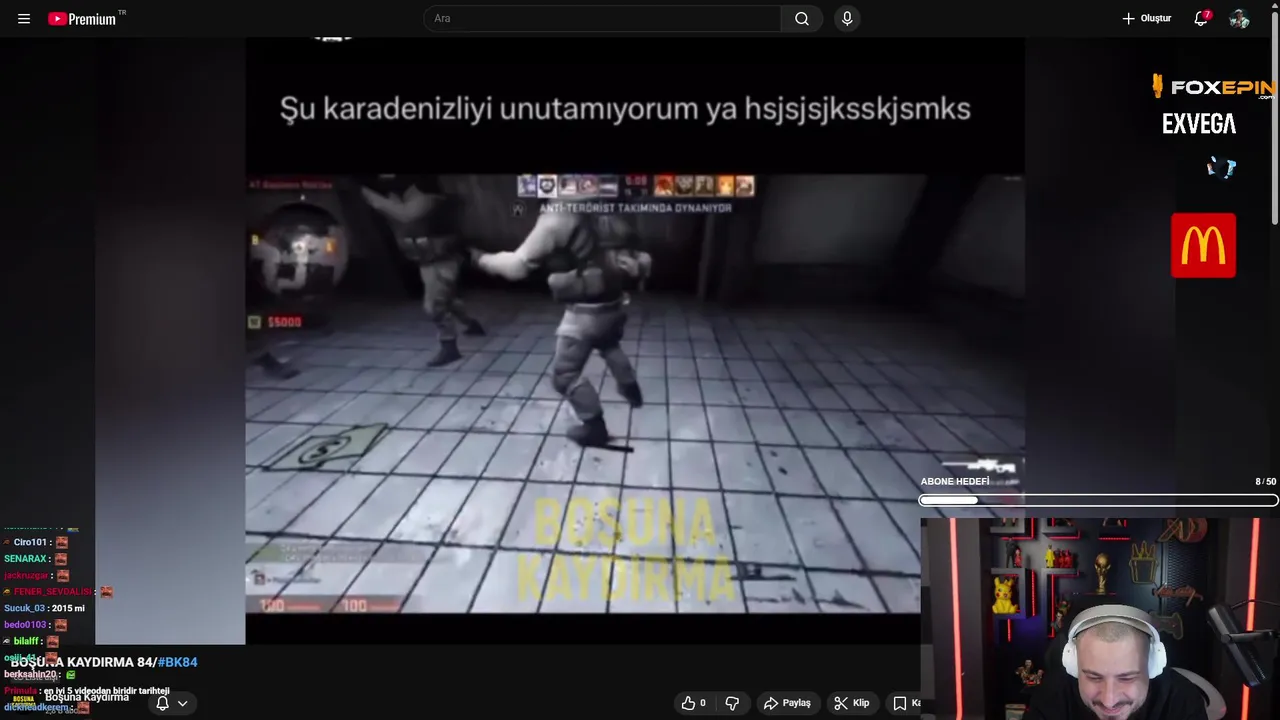
Task: Click the streamer webcam overlay
Action: 1100,618
